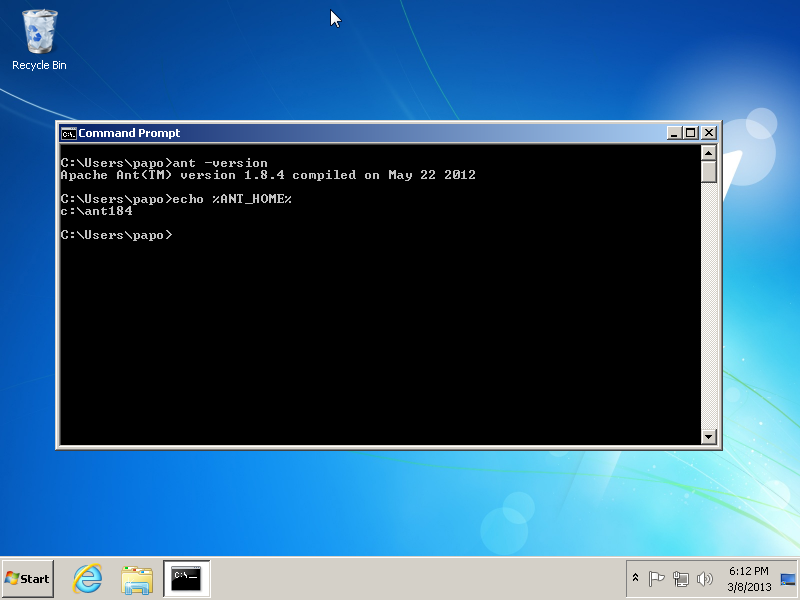Click the date 3/8/2013 in the tray
Screen dimensions: 800x600
pyautogui.click(x=749, y=587)
